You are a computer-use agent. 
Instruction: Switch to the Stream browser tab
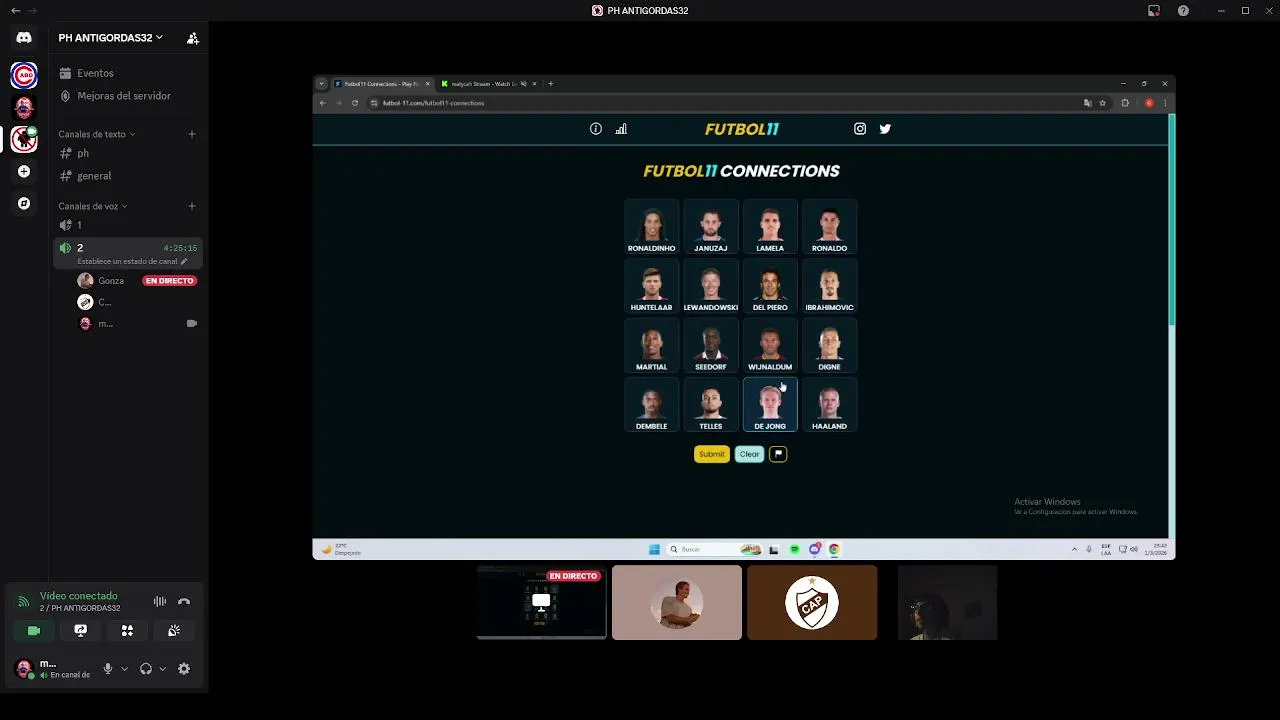pyautogui.click(x=488, y=84)
